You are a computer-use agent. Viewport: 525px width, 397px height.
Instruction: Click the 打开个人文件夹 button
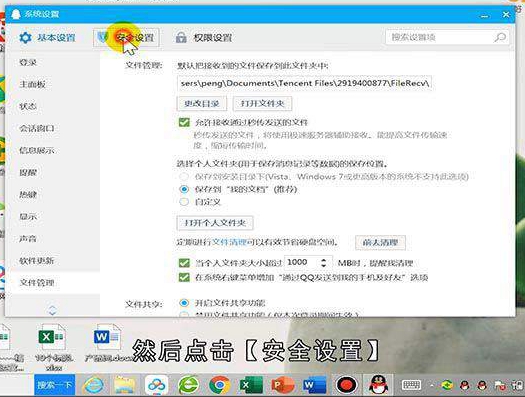tap(215, 223)
